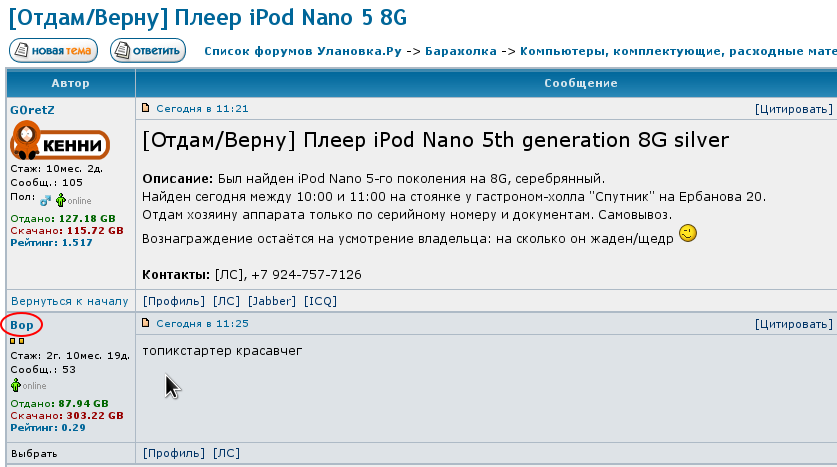Click the 'Рейтинг: 0.29' value
Viewport: 837px width, 467px height.
pos(48,428)
